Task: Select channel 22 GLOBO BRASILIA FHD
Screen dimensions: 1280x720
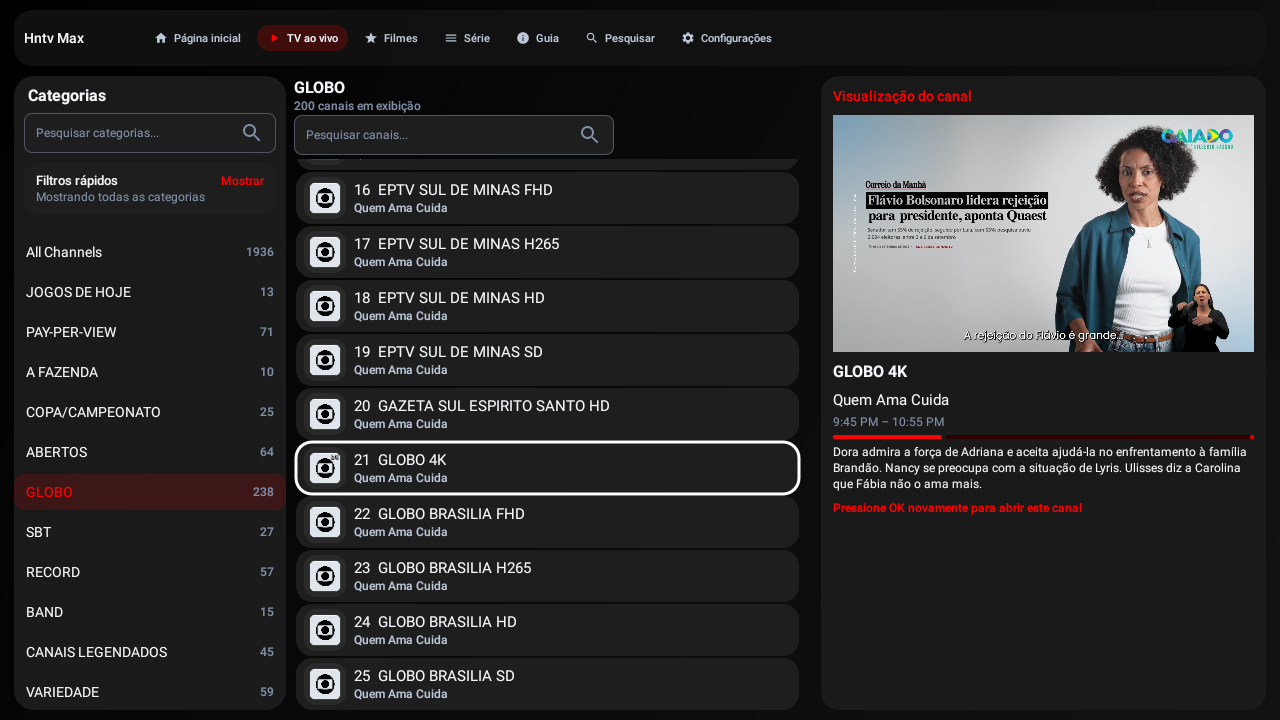Action: pyautogui.click(x=547, y=522)
